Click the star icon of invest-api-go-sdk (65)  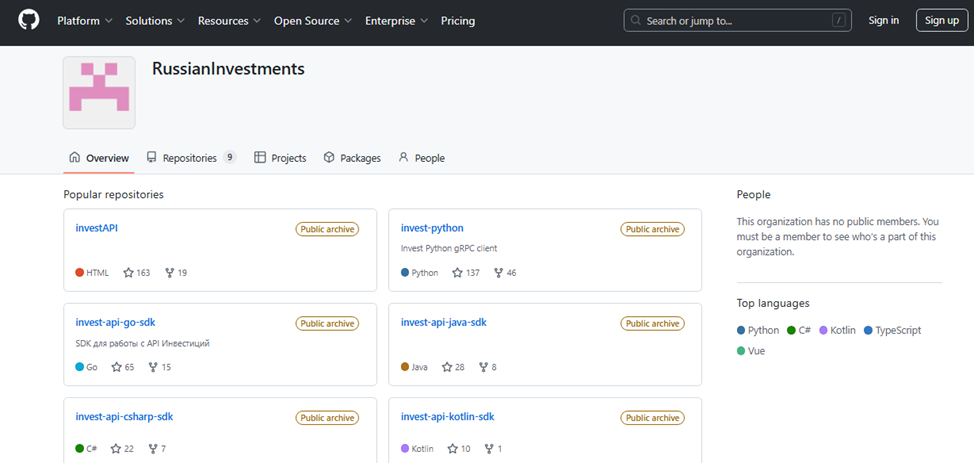click(116, 367)
